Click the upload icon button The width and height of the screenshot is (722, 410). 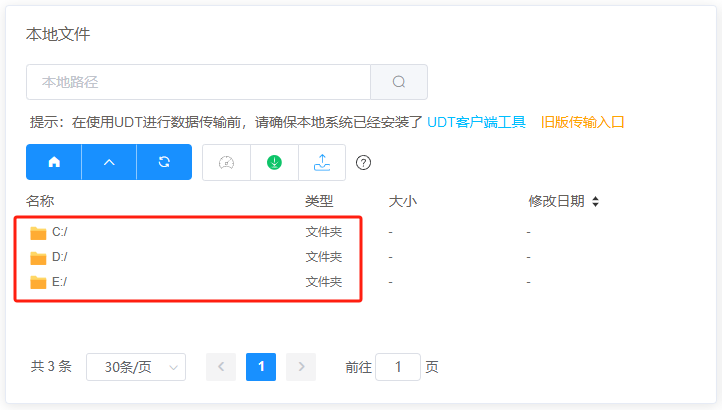click(322, 163)
